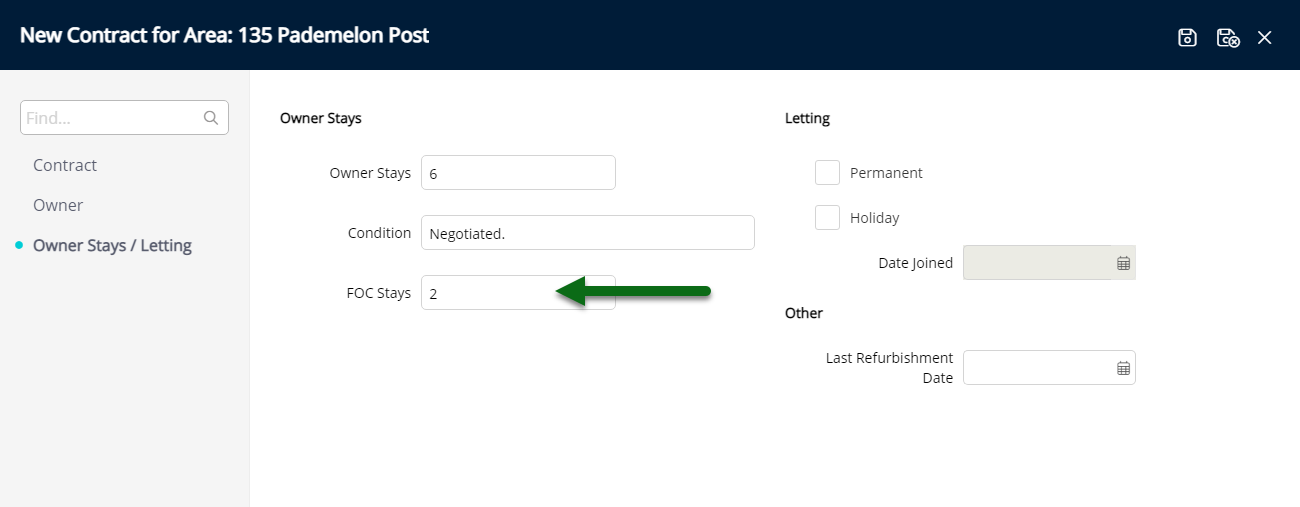Click the Last Refurbishment Date field
Image resolution: width=1300 pixels, height=507 pixels.
click(x=1049, y=368)
